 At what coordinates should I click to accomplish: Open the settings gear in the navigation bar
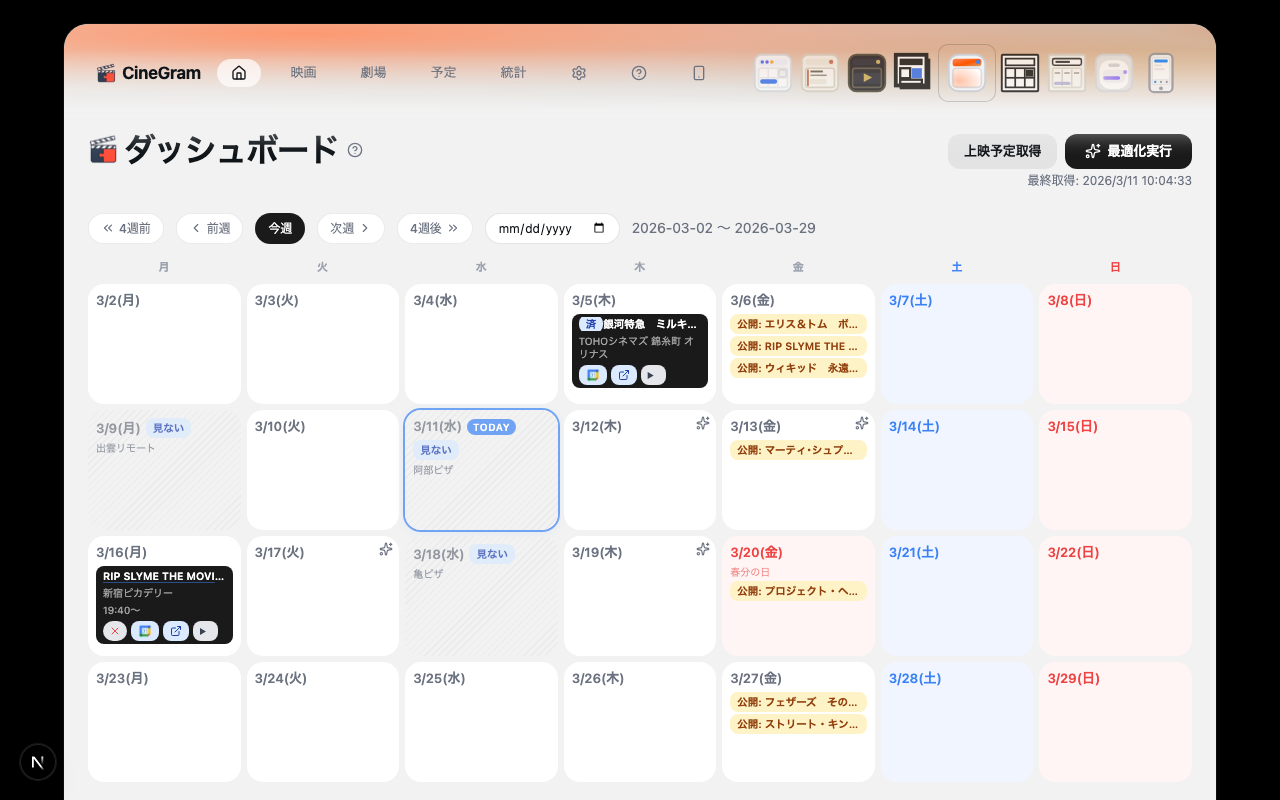[578, 72]
